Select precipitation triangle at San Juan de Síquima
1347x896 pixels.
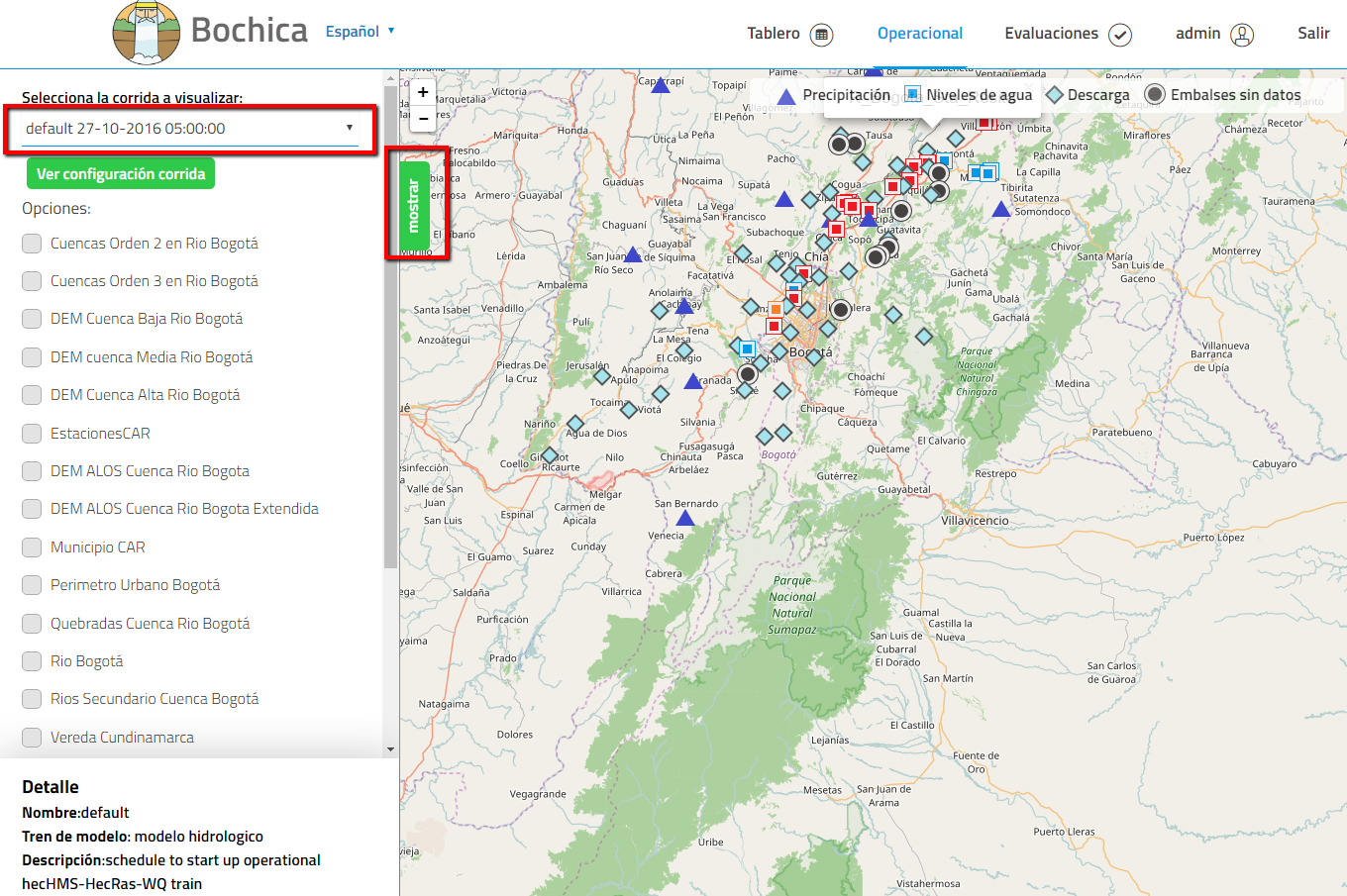pos(633,255)
